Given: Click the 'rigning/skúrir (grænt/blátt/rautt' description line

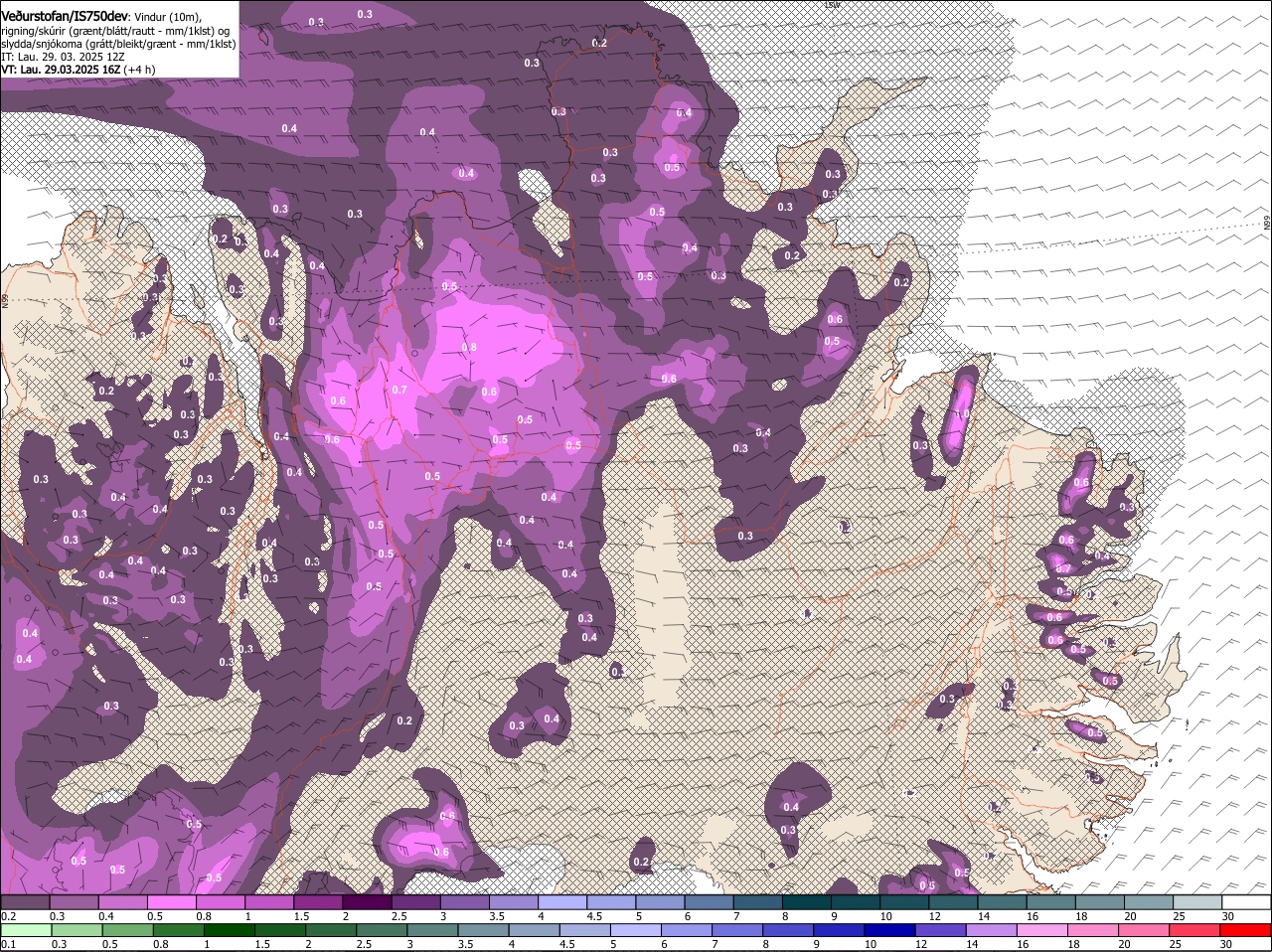Looking at the screenshot, I should [x=117, y=30].
